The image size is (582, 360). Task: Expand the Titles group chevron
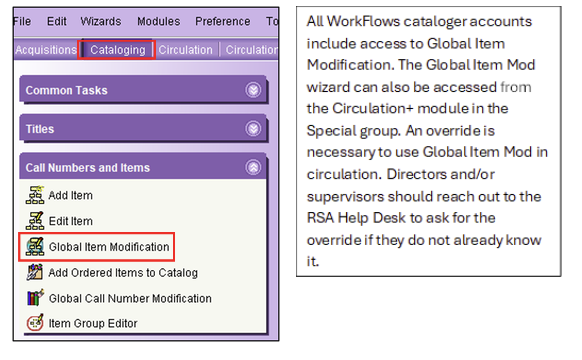pyautogui.click(x=253, y=129)
